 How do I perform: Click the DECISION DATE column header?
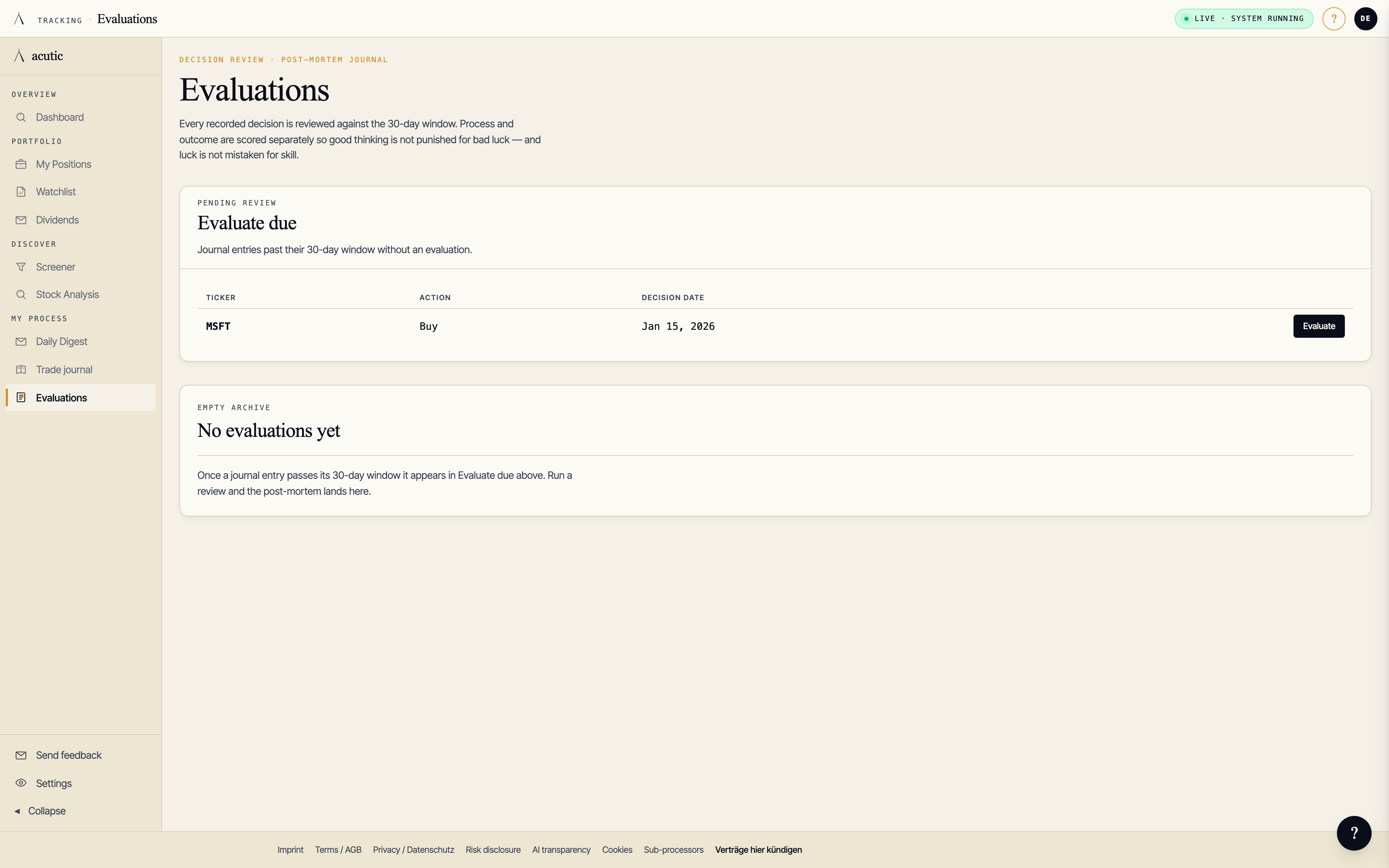[x=673, y=297]
